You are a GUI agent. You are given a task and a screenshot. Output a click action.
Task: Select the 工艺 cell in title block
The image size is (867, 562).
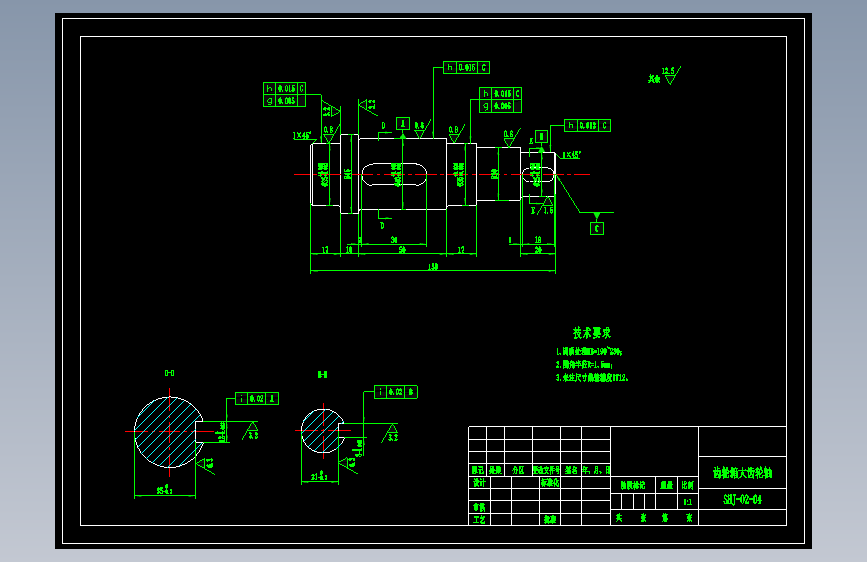(479, 519)
